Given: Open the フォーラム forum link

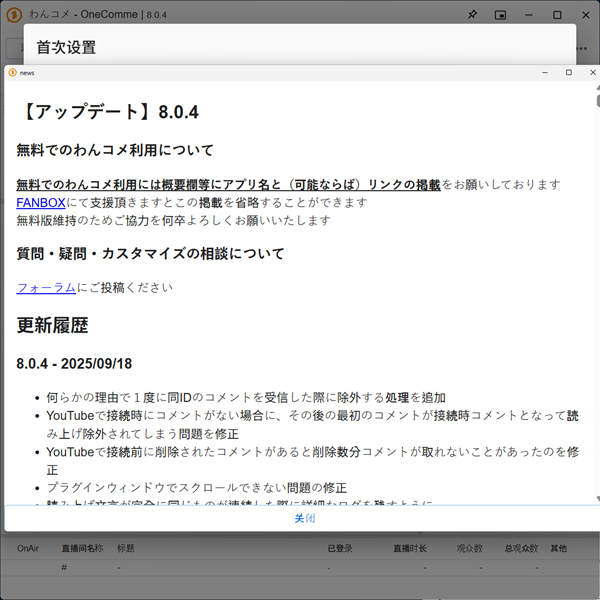Looking at the screenshot, I should point(46,288).
